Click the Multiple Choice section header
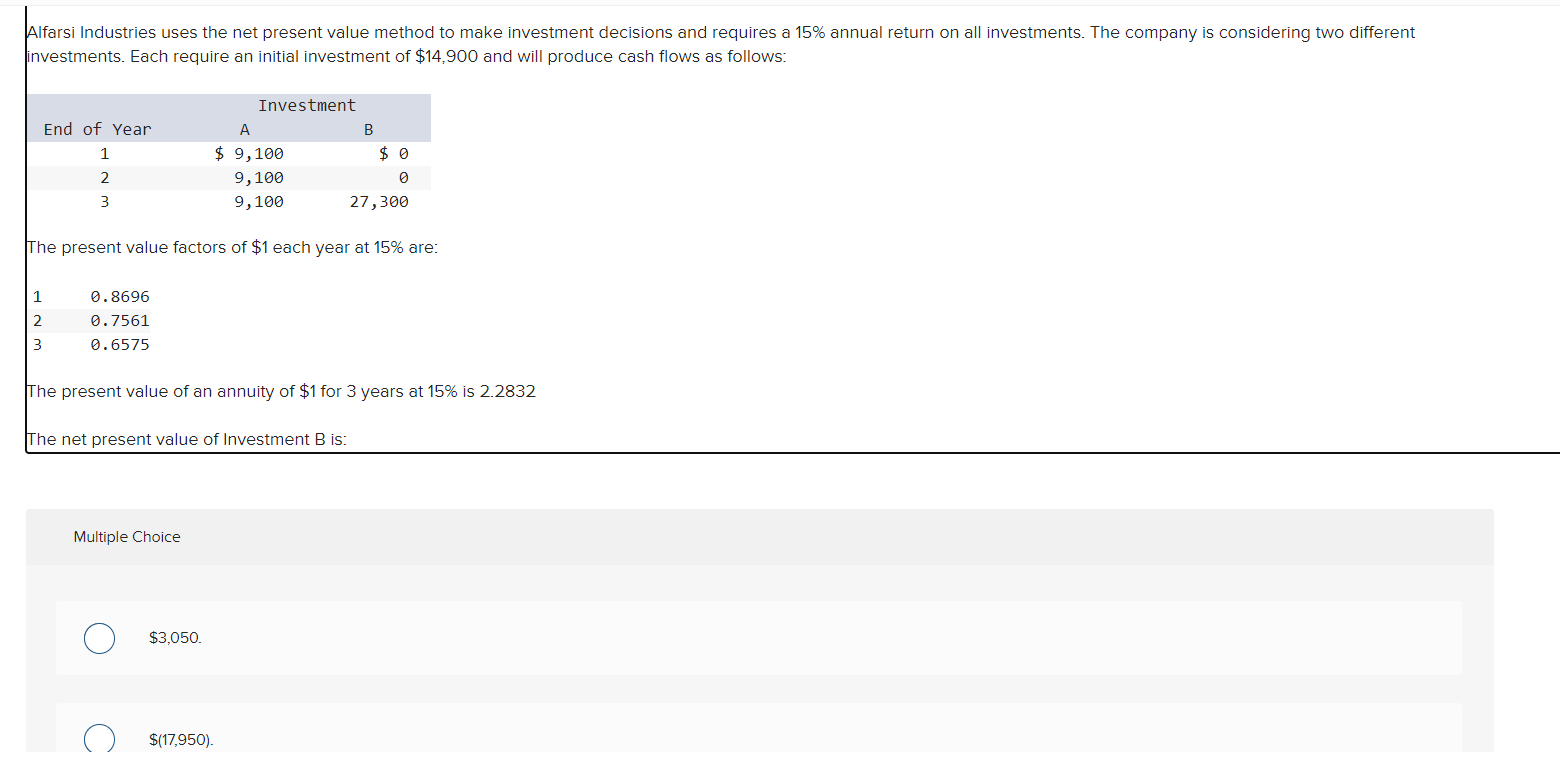 pyautogui.click(x=126, y=536)
